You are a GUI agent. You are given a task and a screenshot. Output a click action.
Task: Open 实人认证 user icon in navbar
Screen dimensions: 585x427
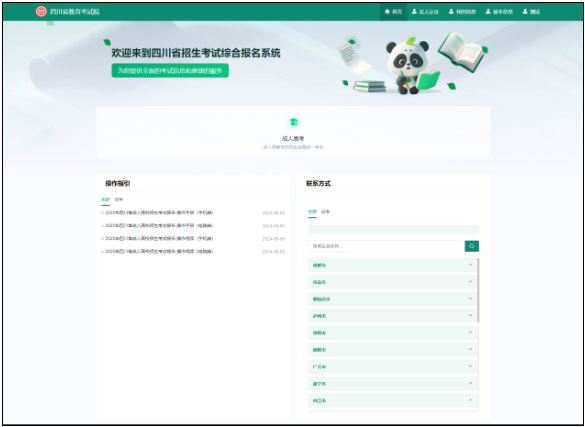(x=414, y=12)
